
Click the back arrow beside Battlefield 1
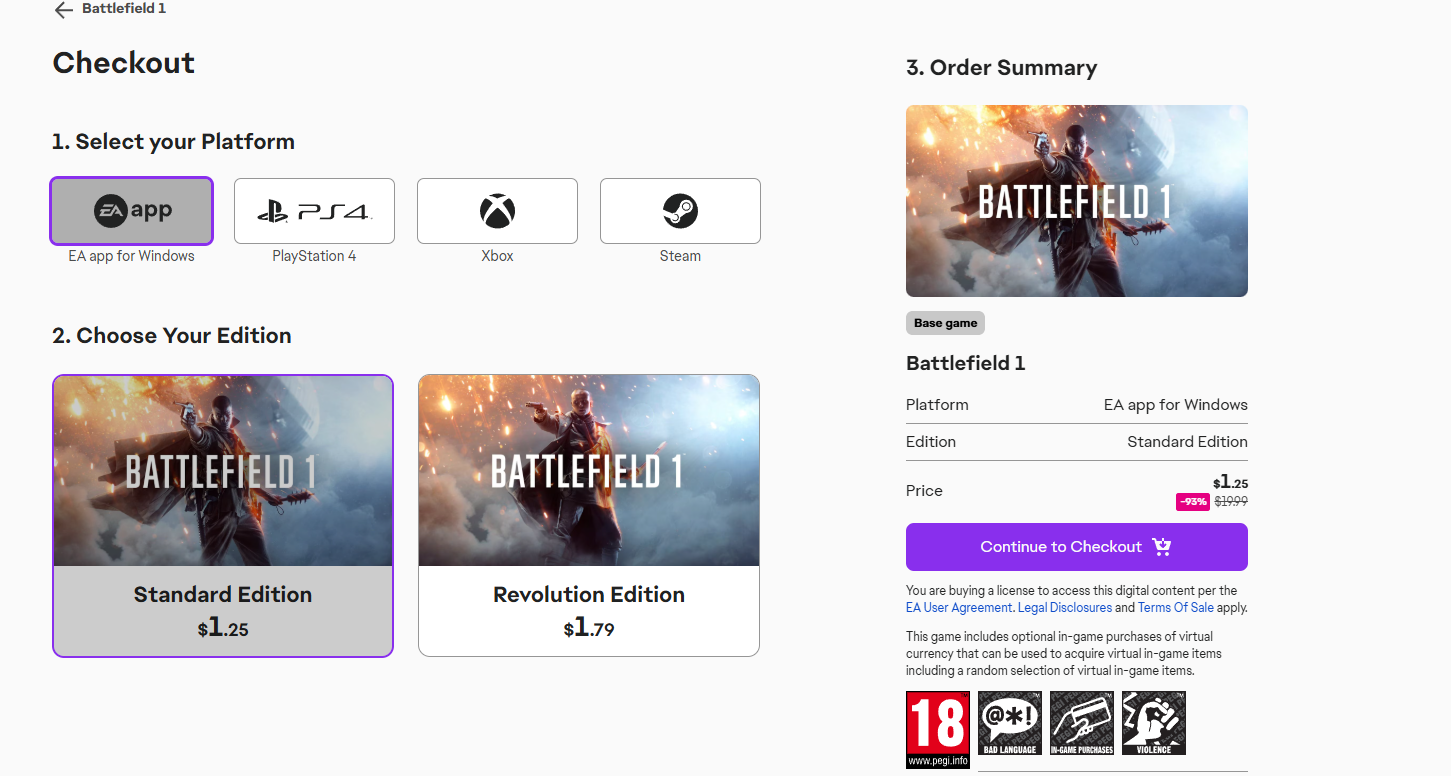pyautogui.click(x=64, y=10)
